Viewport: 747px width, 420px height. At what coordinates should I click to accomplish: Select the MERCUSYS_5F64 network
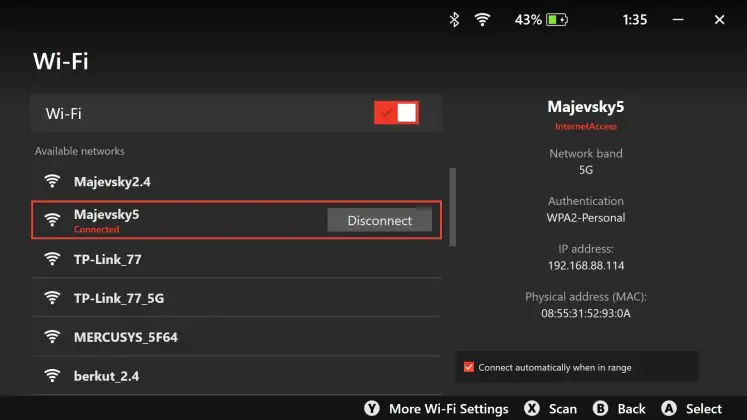click(x=236, y=337)
